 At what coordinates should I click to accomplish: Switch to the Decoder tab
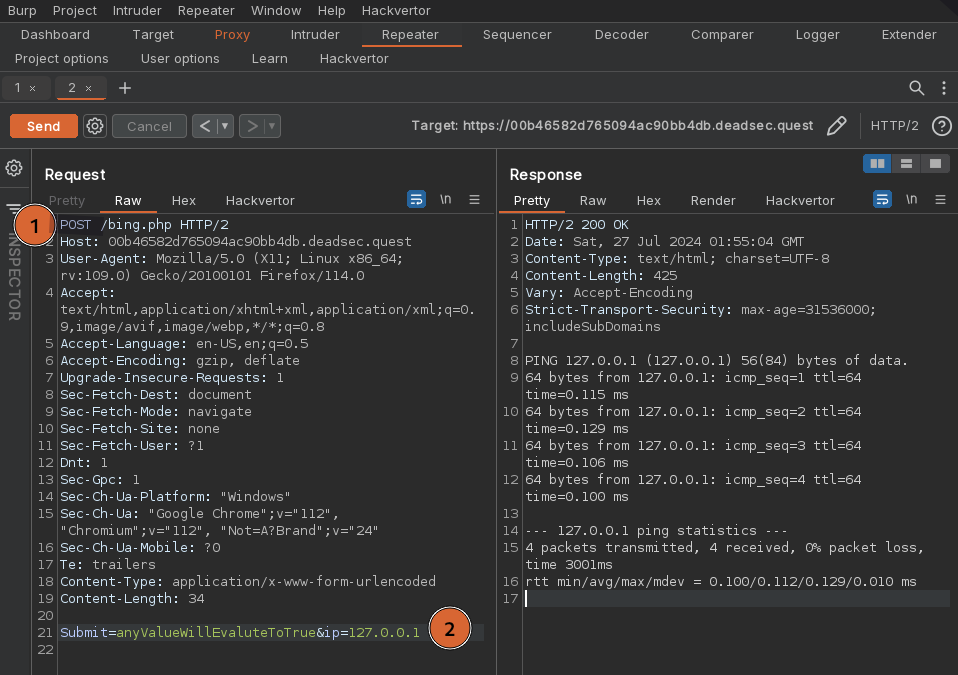(x=621, y=35)
